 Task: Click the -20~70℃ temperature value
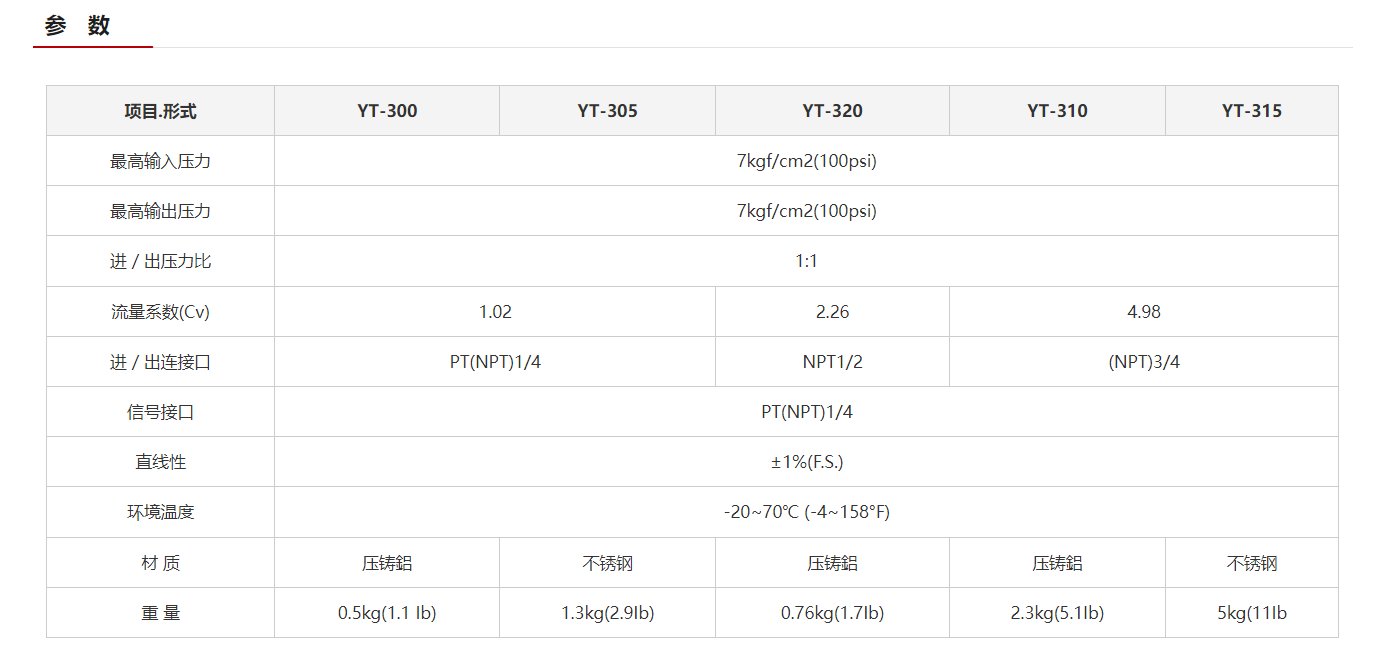tap(806, 512)
